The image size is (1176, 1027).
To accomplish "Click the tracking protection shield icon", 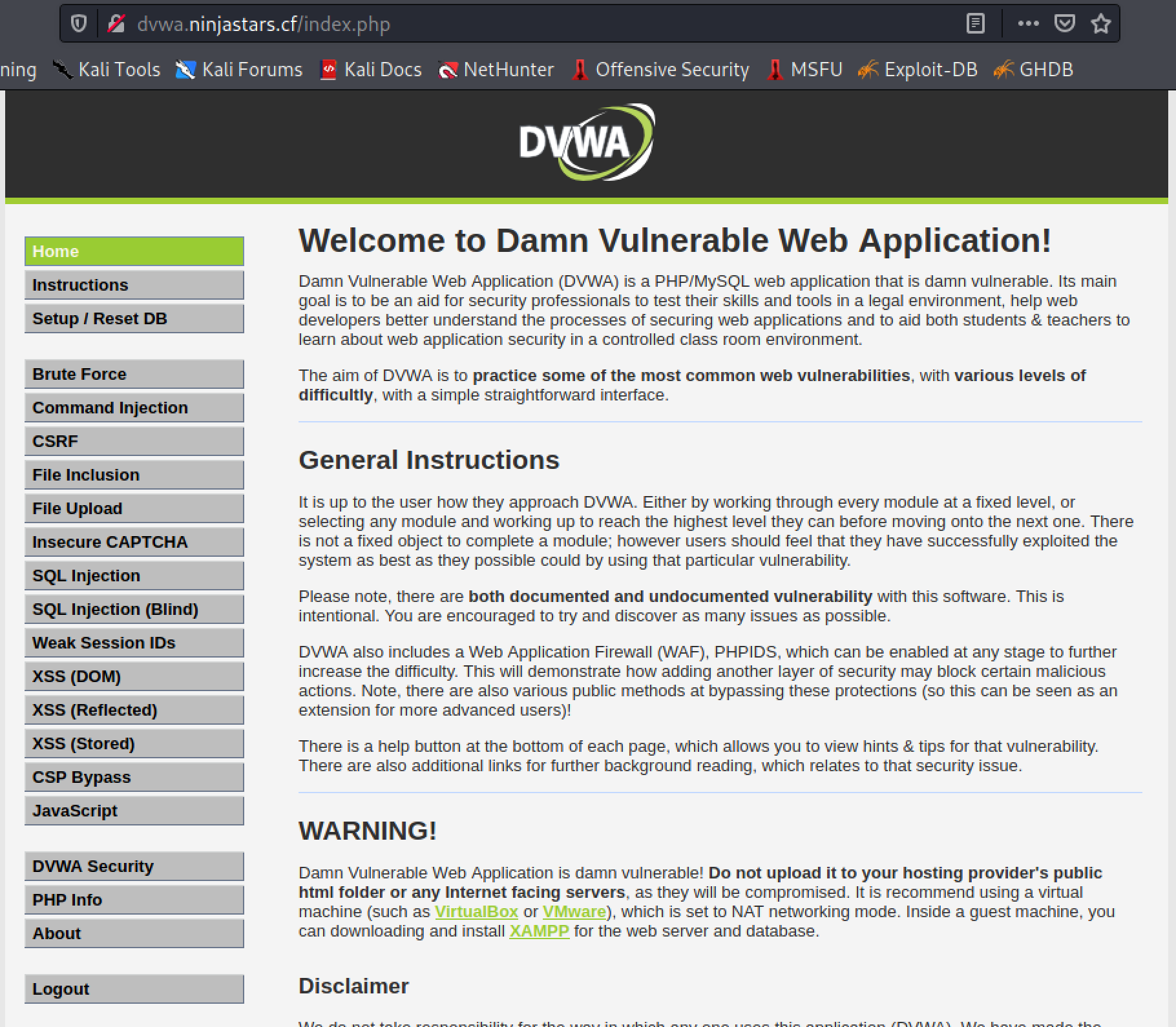I will [x=79, y=24].
